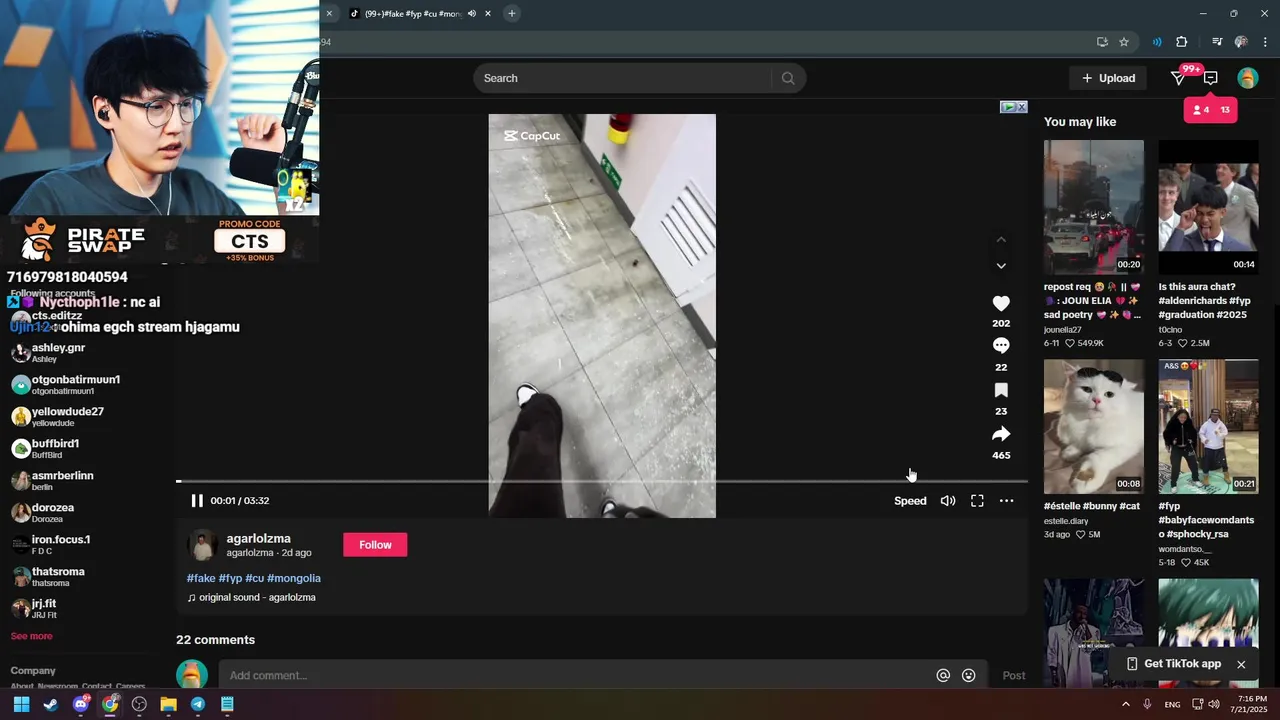This screenshot has height=720, width=1280.
Task: Click Get TikTok app button
Action: coord(1174,664)
